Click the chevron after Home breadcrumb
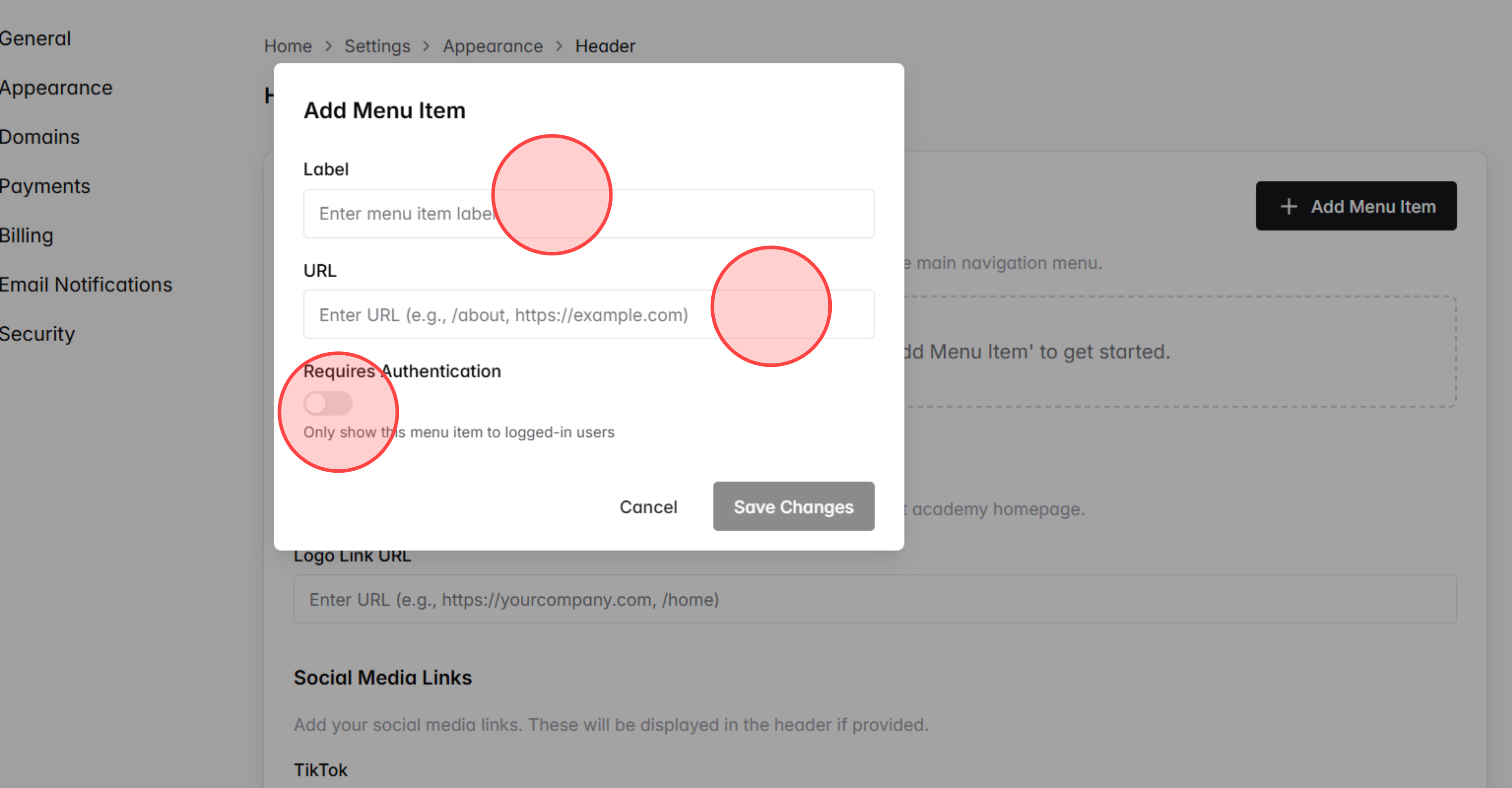 click(x=329, y=46)
